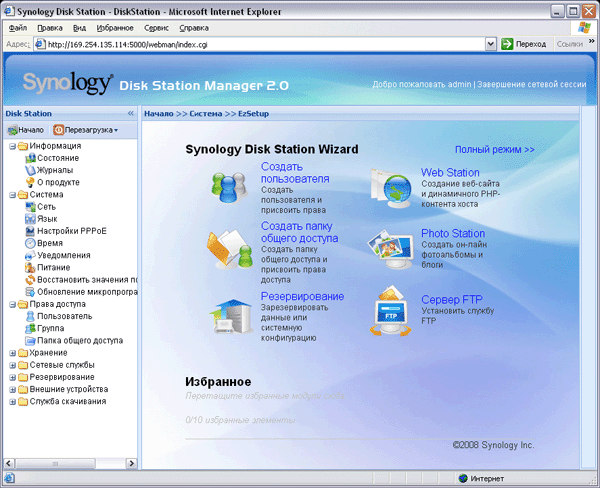
Task: Open the Сервис menu
Action: coord(156,28)
